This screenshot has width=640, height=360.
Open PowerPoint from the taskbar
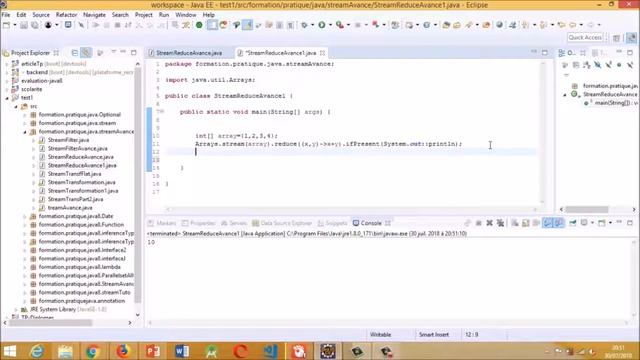(x=152, y=351)
